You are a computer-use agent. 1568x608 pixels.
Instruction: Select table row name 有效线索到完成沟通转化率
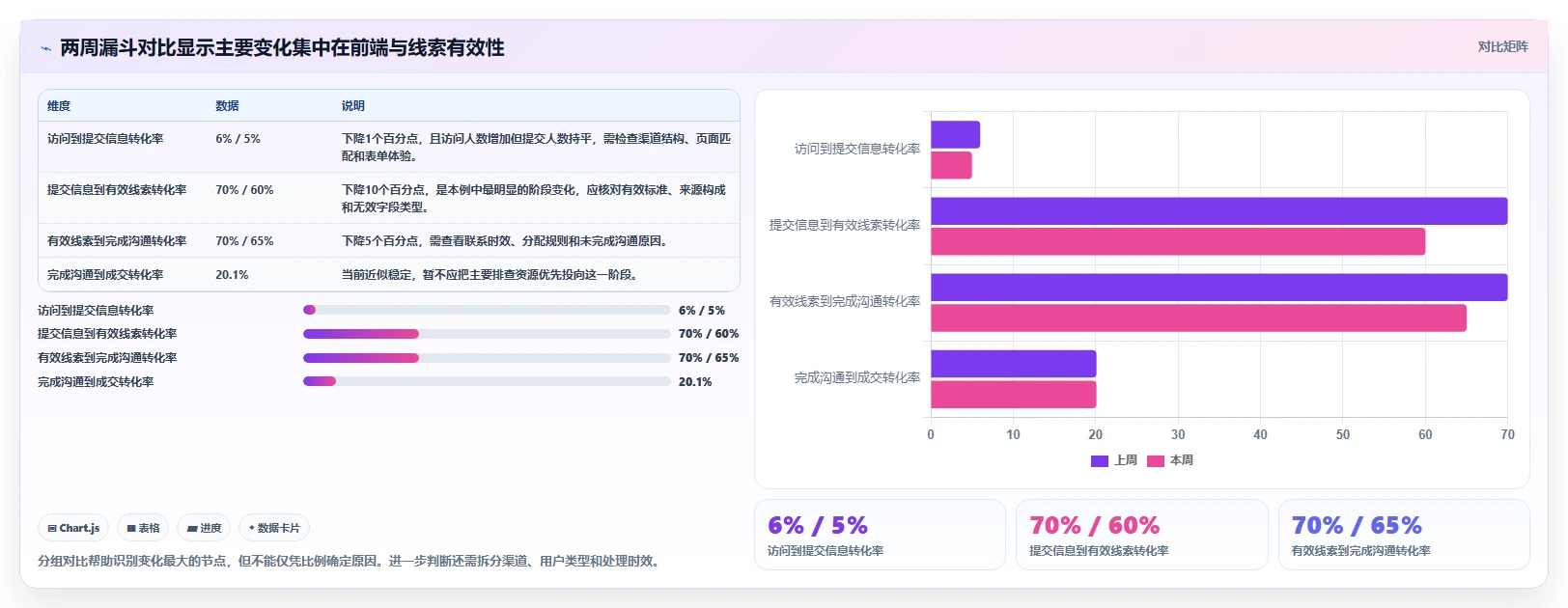click(117, 241)
